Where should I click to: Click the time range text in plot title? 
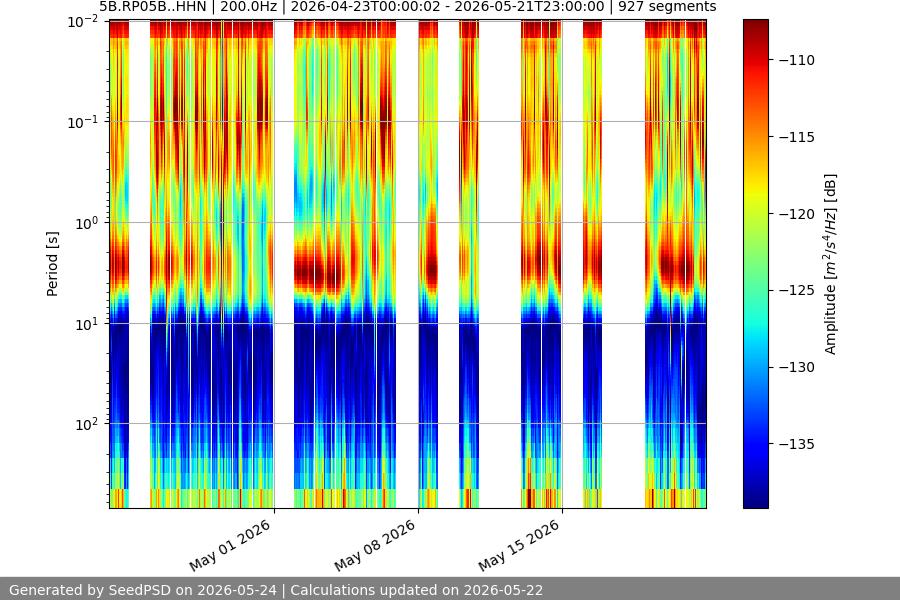pyautogui.click(x=448, y=7)
